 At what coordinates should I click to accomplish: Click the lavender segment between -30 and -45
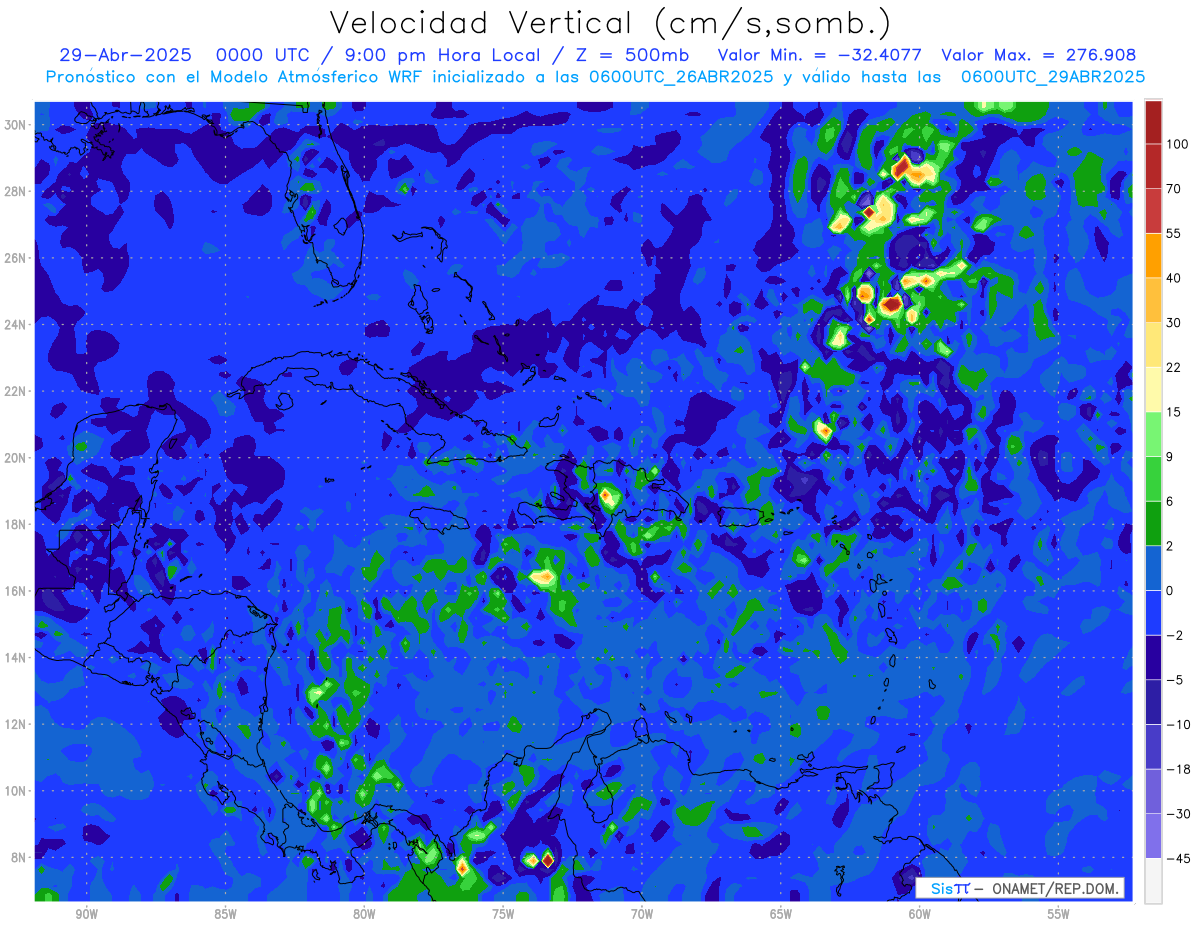(1153, 835)
